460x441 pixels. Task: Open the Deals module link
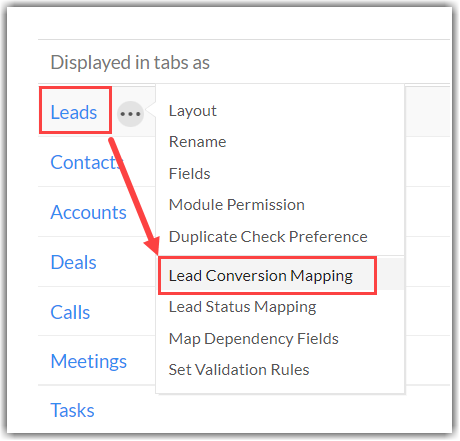(73, 262)
